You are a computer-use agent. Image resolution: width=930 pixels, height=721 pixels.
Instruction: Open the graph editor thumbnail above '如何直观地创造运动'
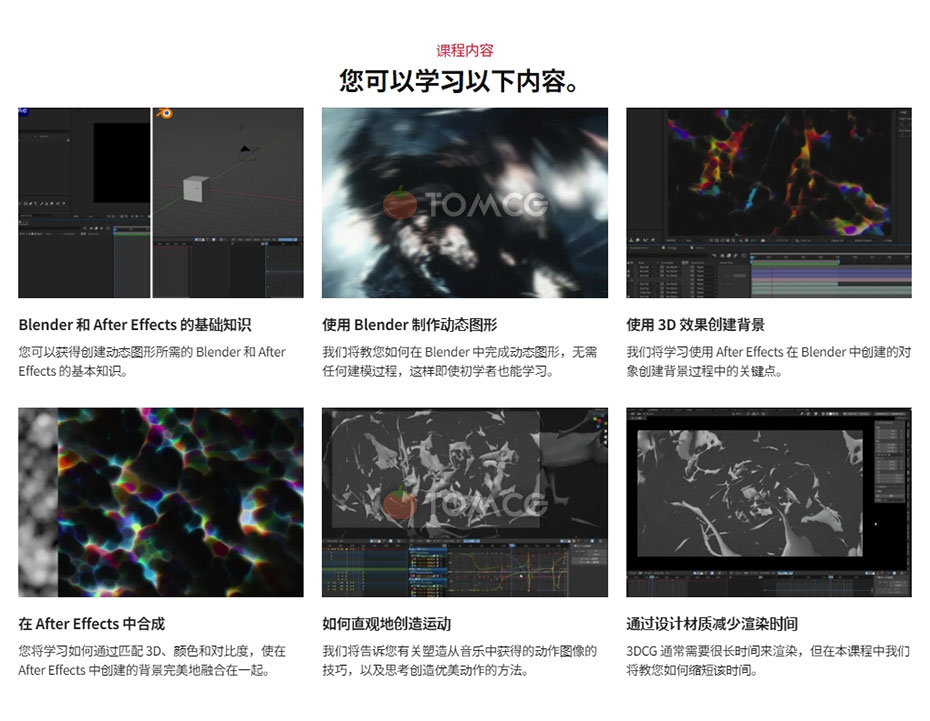464,502
